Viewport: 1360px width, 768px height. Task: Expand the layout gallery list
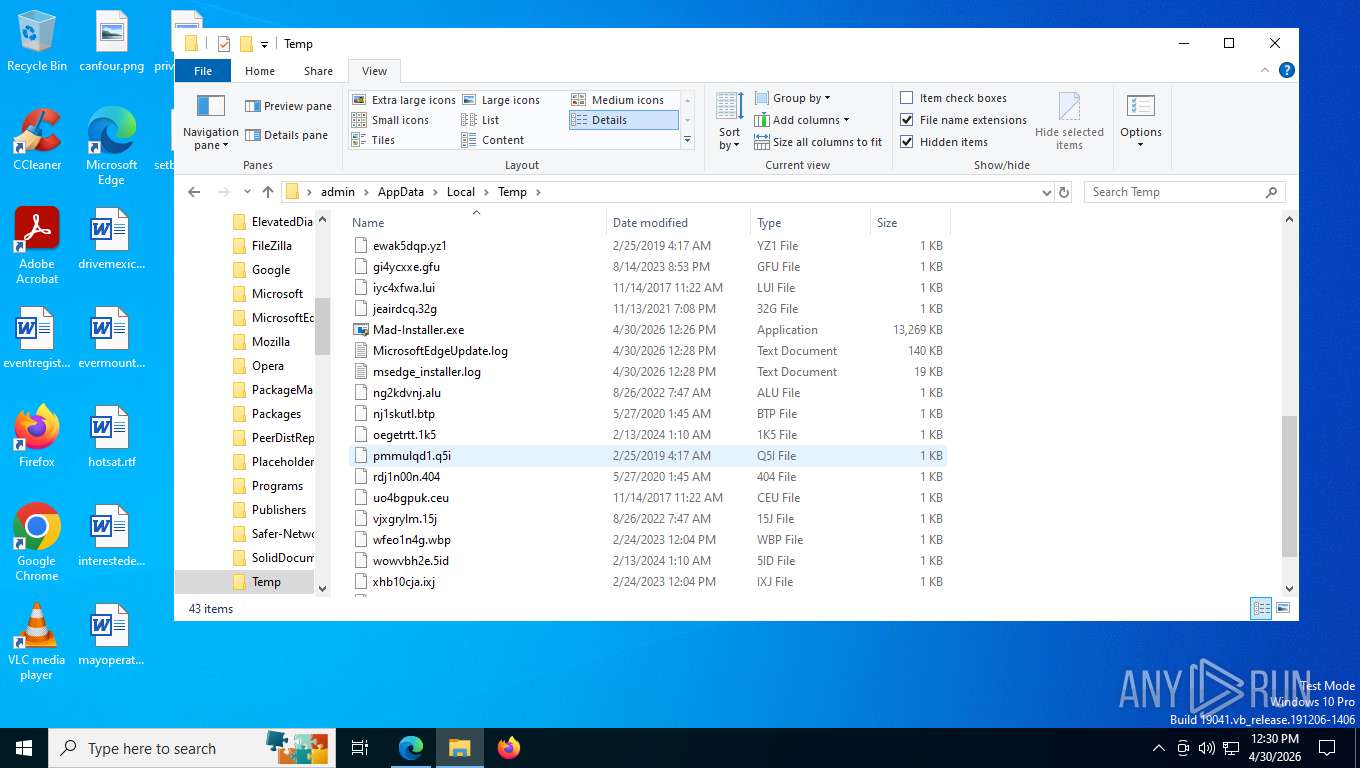[687, 141]
